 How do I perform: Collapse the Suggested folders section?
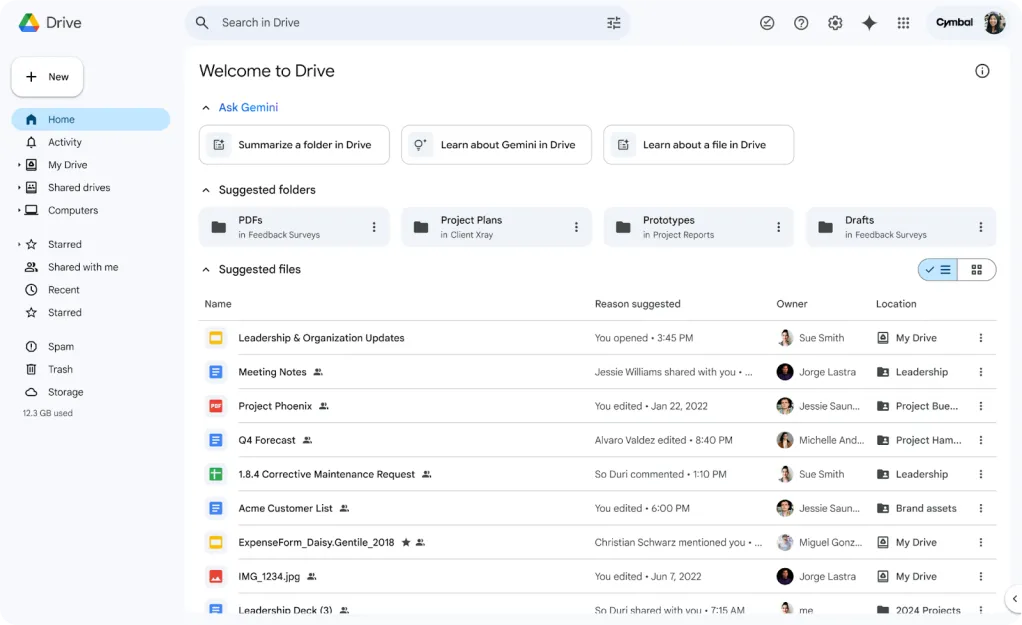[x=206, y=190]
